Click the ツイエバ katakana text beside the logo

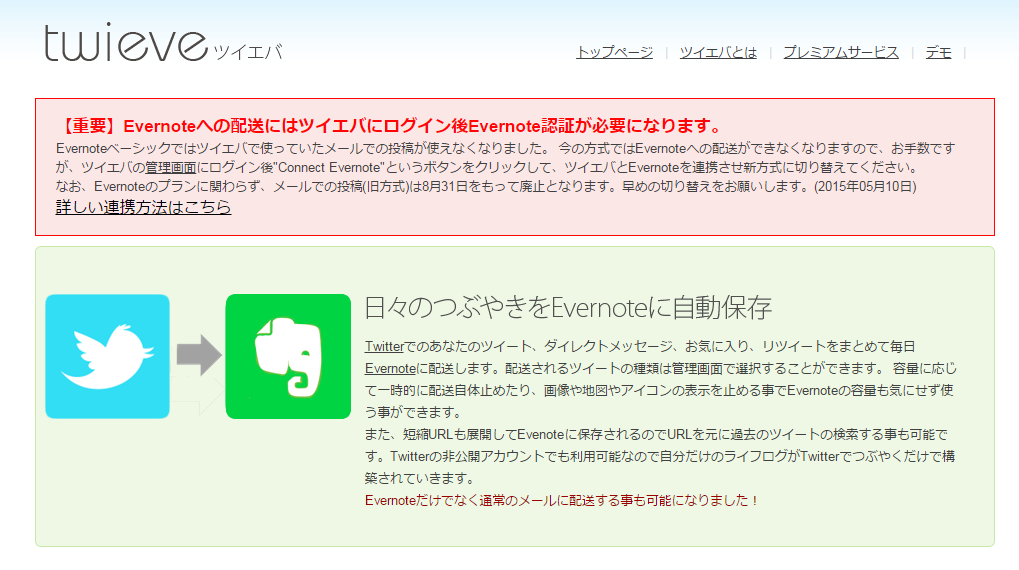[x=248, y=52]
